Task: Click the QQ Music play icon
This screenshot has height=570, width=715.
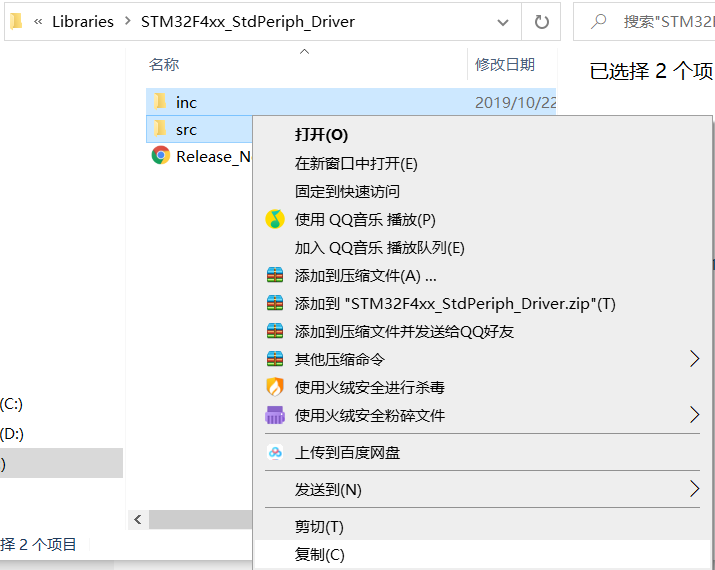Action: coord(275,219)
